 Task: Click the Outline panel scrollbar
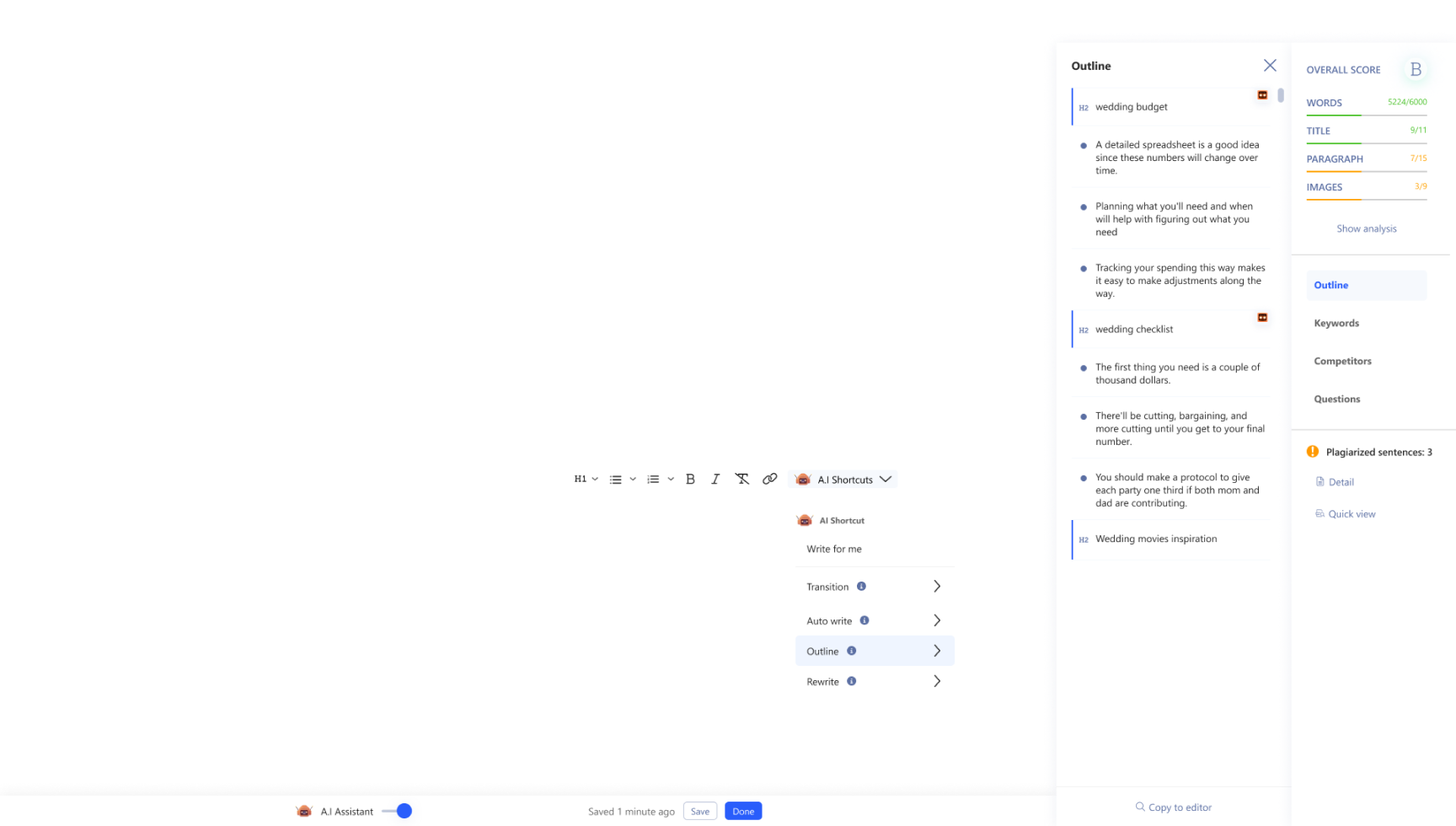tap(1281, 95)
